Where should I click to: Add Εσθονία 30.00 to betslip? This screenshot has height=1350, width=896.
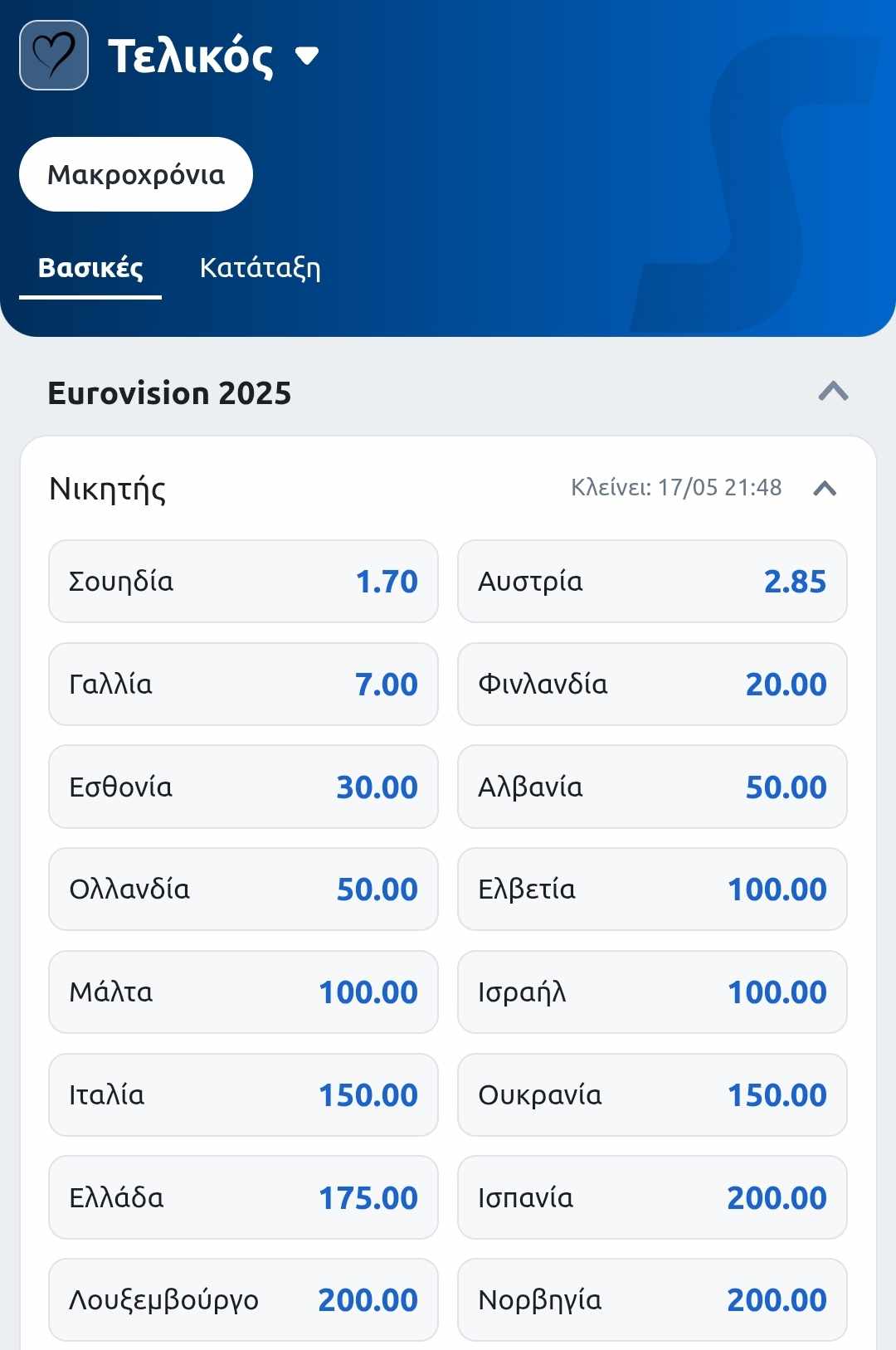243,787
